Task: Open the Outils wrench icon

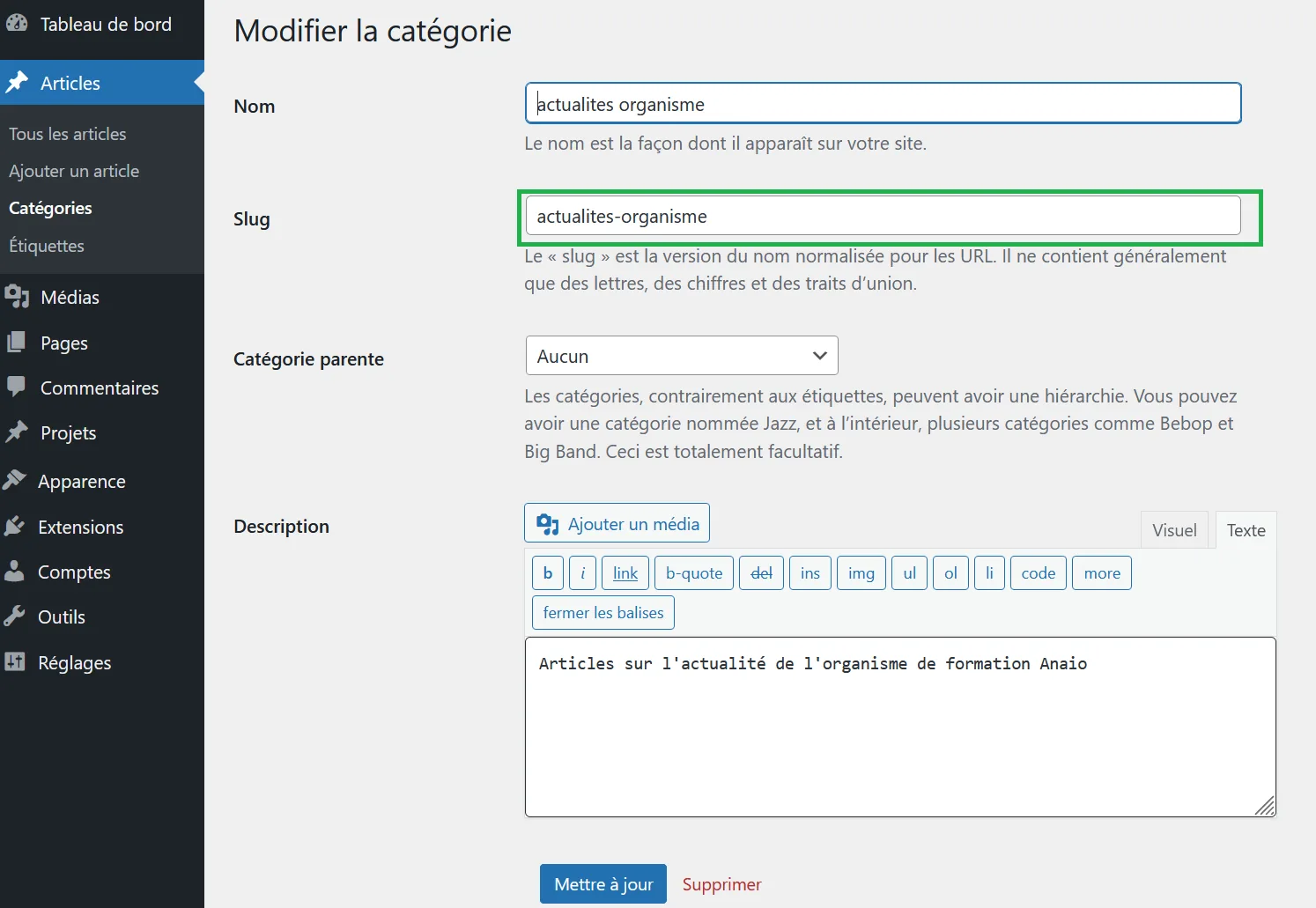Action: click(x=18, y=616)
